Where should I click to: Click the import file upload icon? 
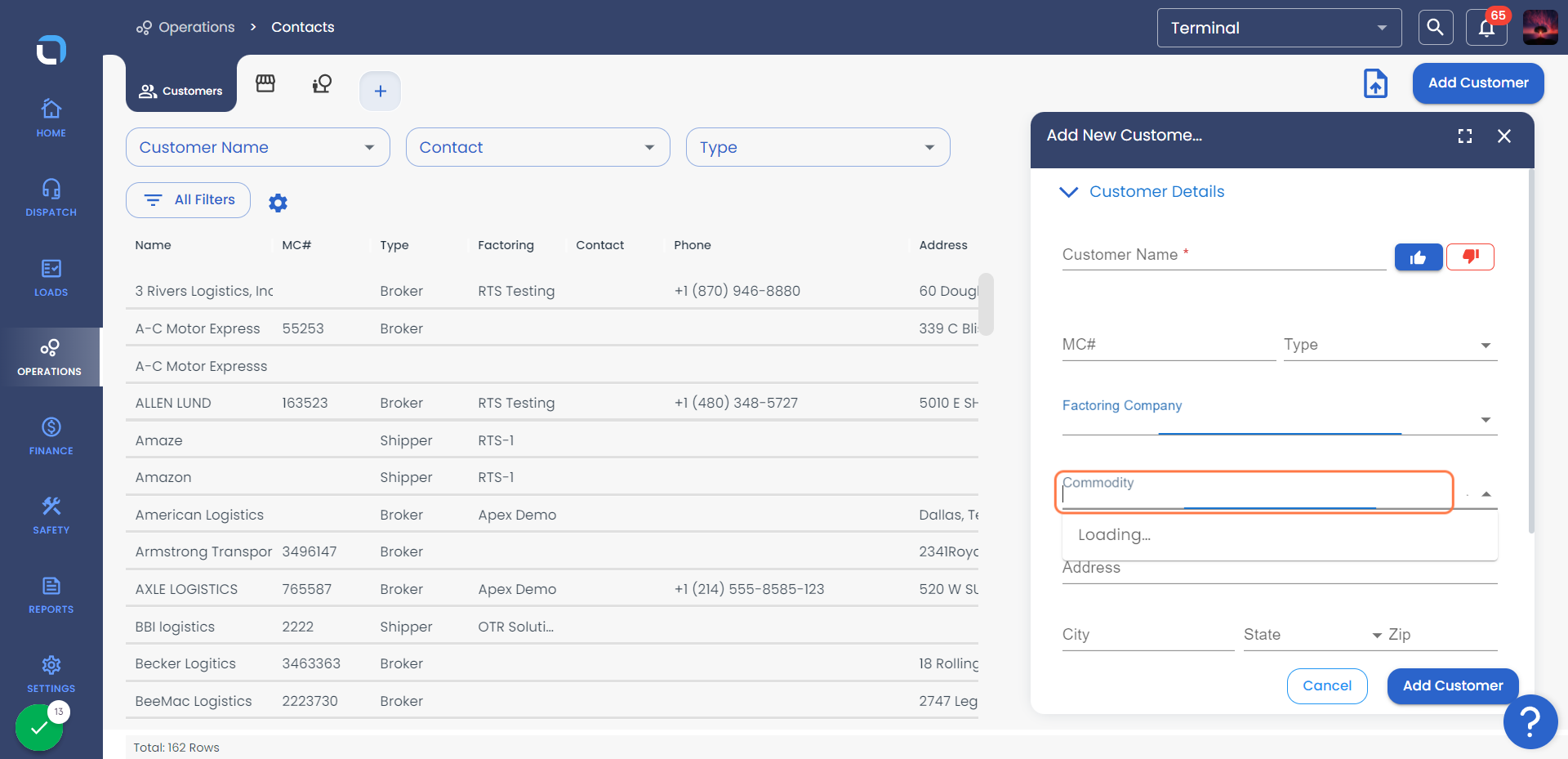coord(1375,83)
